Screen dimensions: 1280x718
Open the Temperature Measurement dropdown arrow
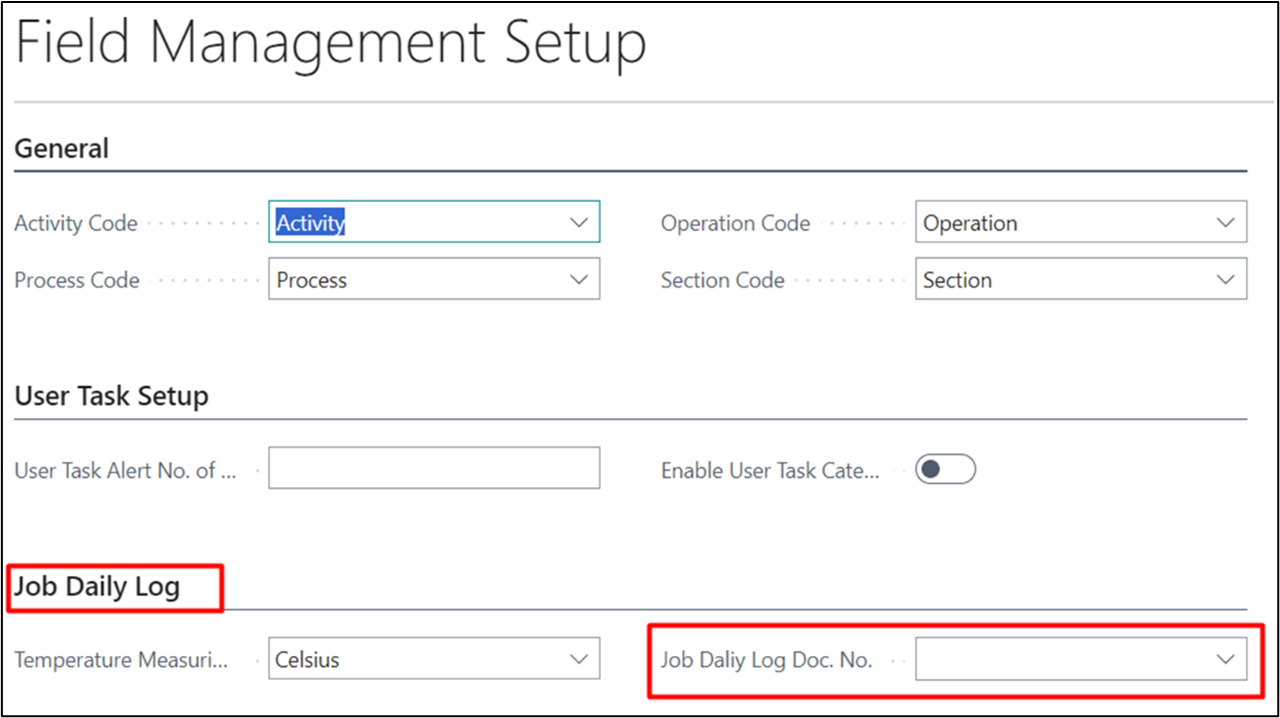point(578,660)
